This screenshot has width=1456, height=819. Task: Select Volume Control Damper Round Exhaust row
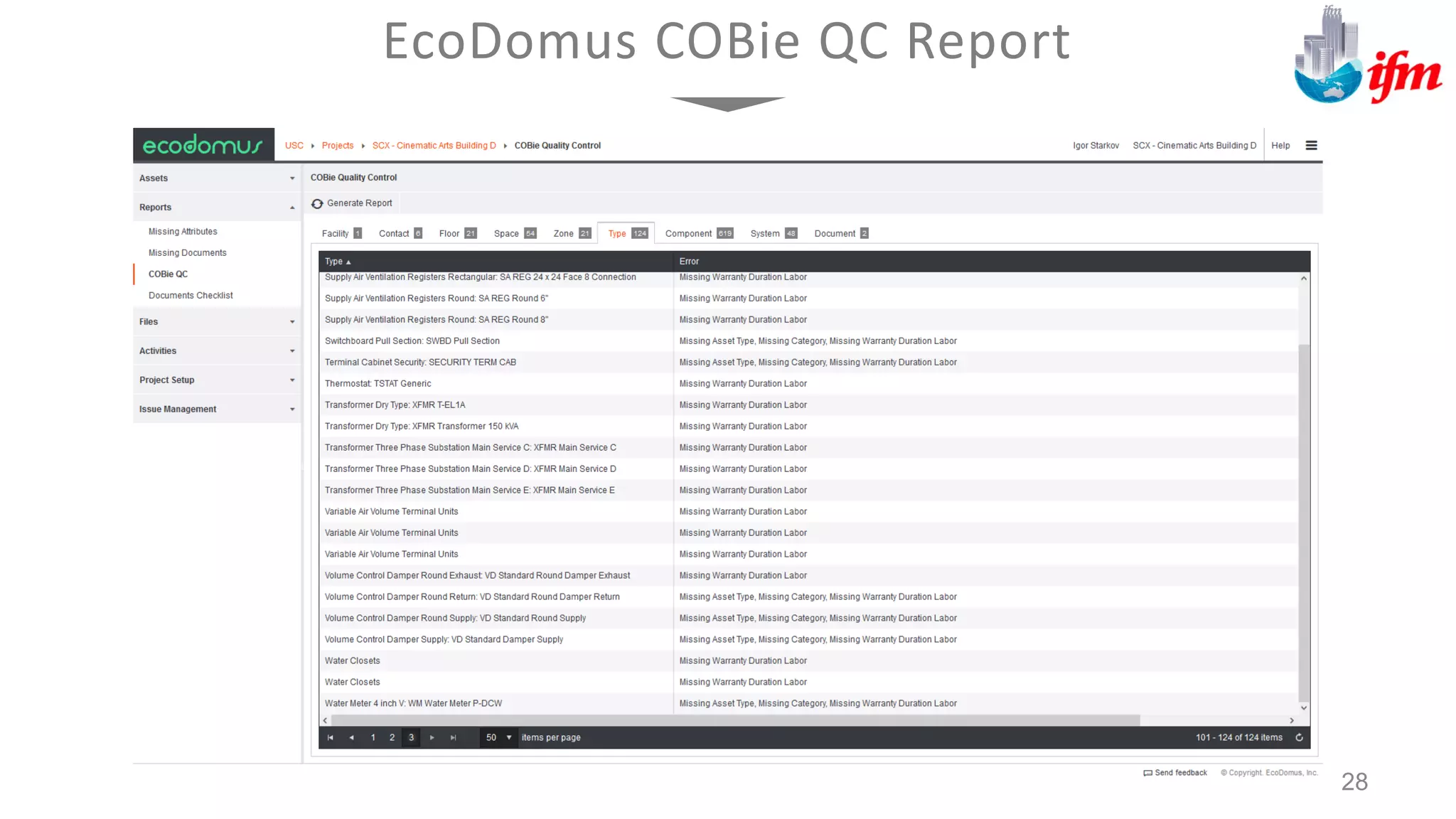(x=808, y=576)
